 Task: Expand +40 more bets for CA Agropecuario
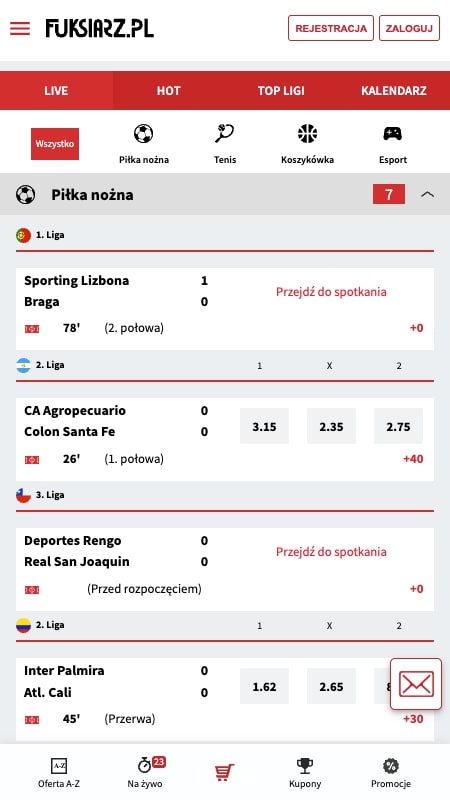[x=413, y=459]
